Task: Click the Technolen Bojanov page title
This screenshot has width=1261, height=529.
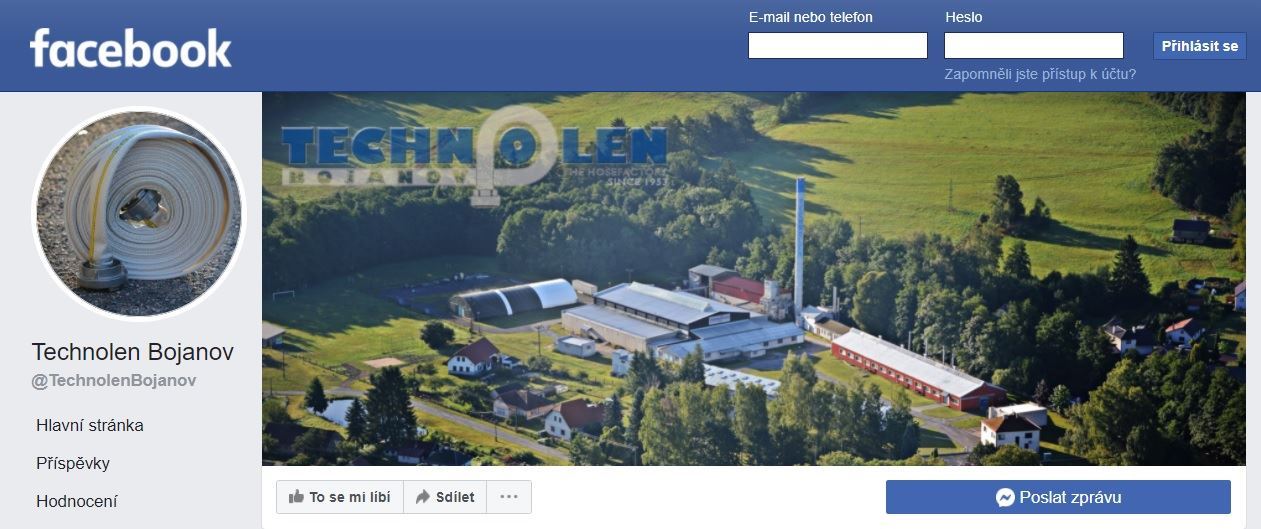Action: point(133,352)
